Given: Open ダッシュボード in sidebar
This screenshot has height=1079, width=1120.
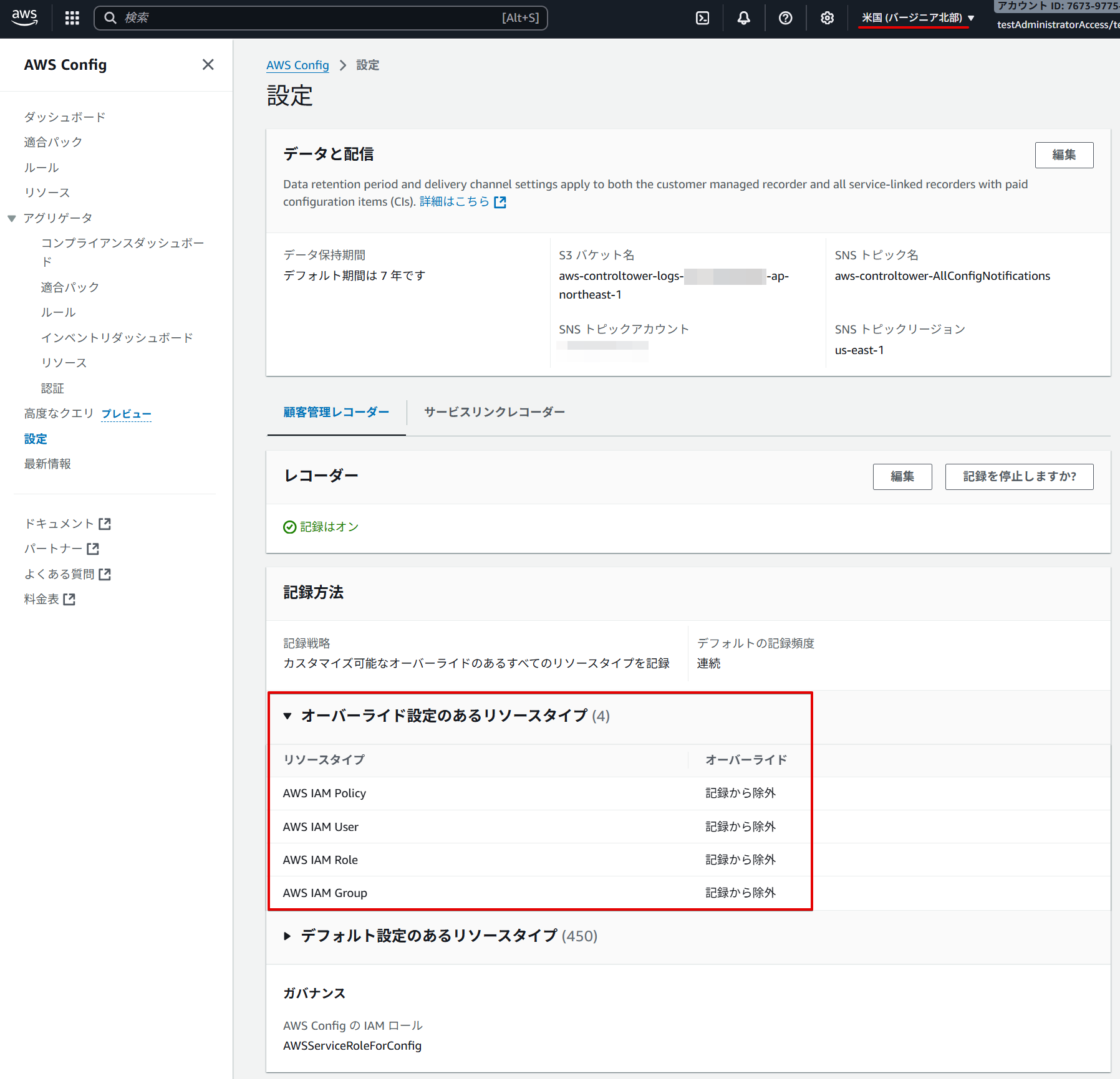Looking at the screenshot, I should (x=65, y=117).
